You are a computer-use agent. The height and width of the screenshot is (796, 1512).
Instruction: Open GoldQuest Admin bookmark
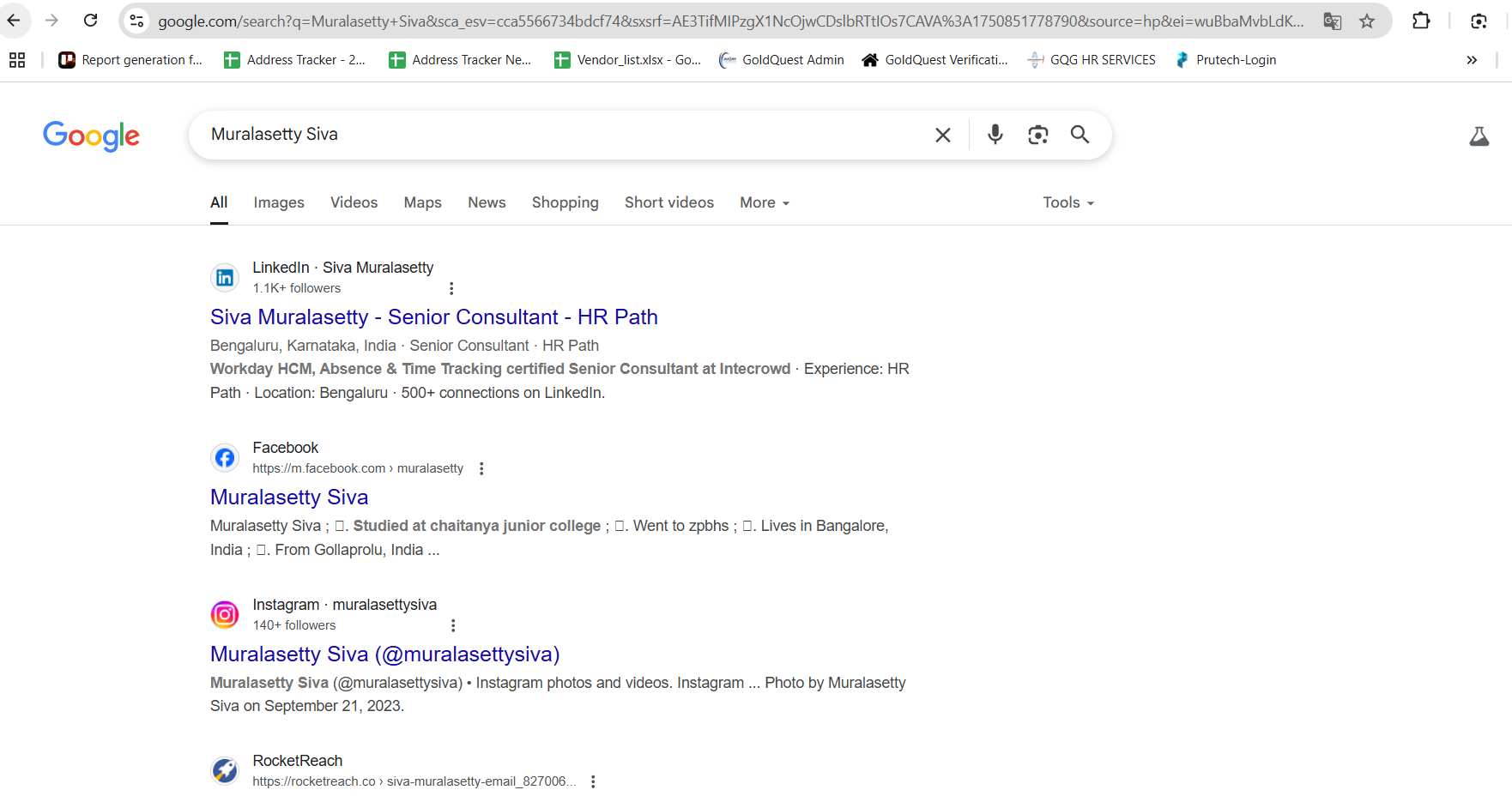(782, 60)
